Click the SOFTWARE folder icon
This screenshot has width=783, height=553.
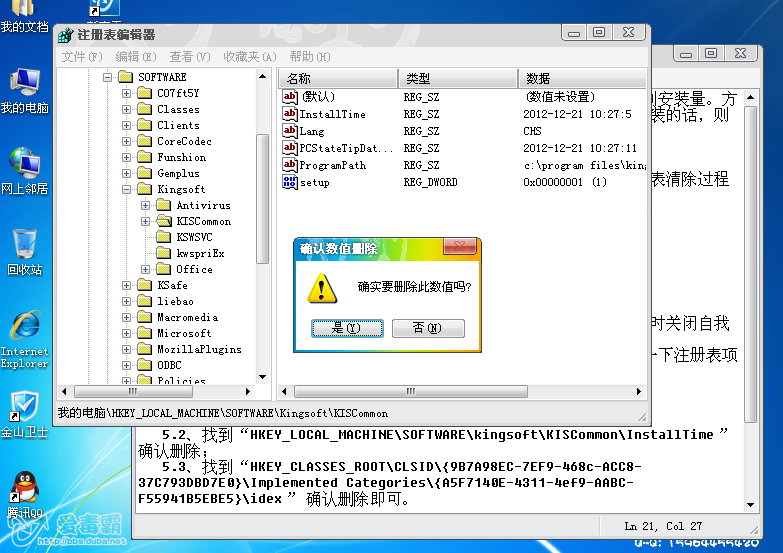[x=125, y=77]
